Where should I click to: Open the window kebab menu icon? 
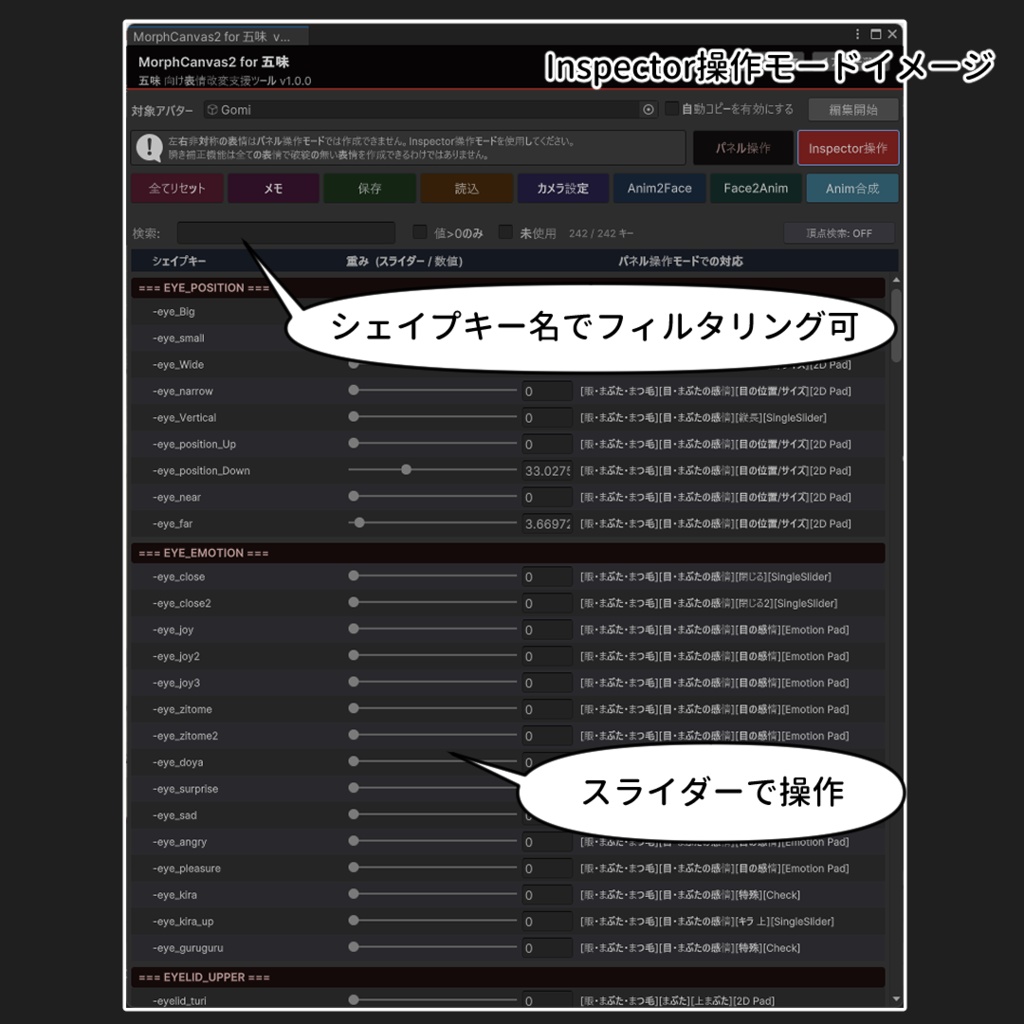857,34
